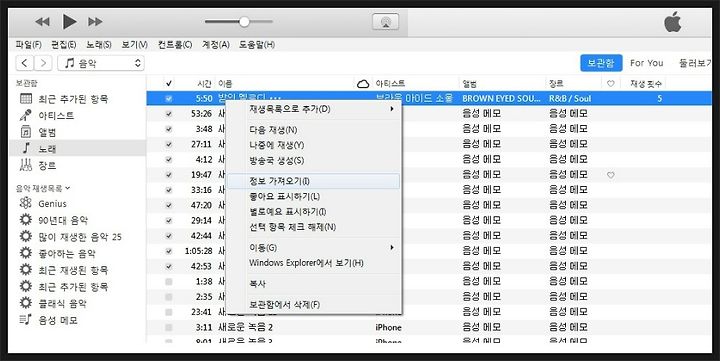The height and width of the screenshot is (361, 720).
Task: Open the 보기(V) menu
Action: coord(134,45)
